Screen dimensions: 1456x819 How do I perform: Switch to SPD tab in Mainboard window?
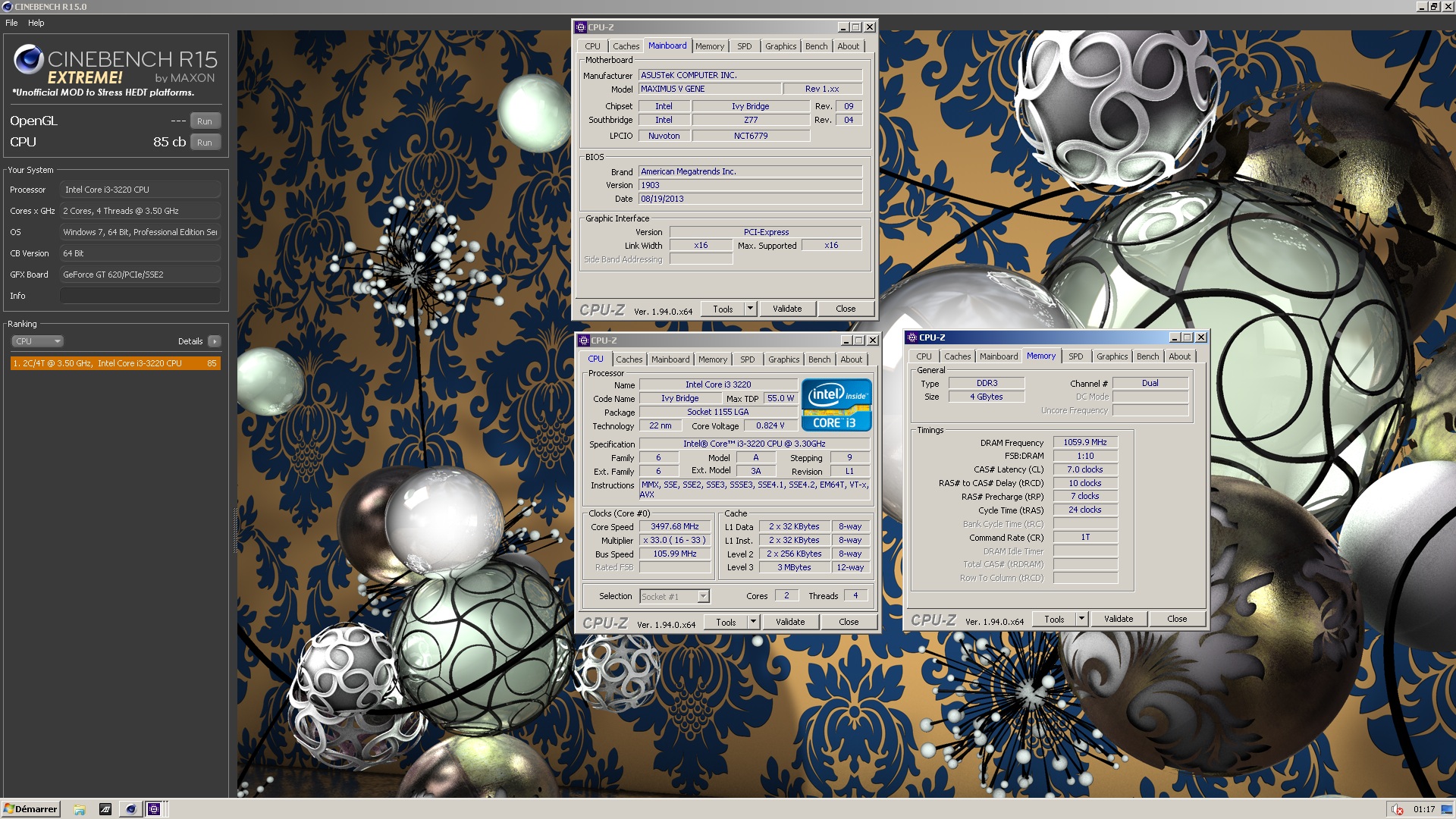745,46
